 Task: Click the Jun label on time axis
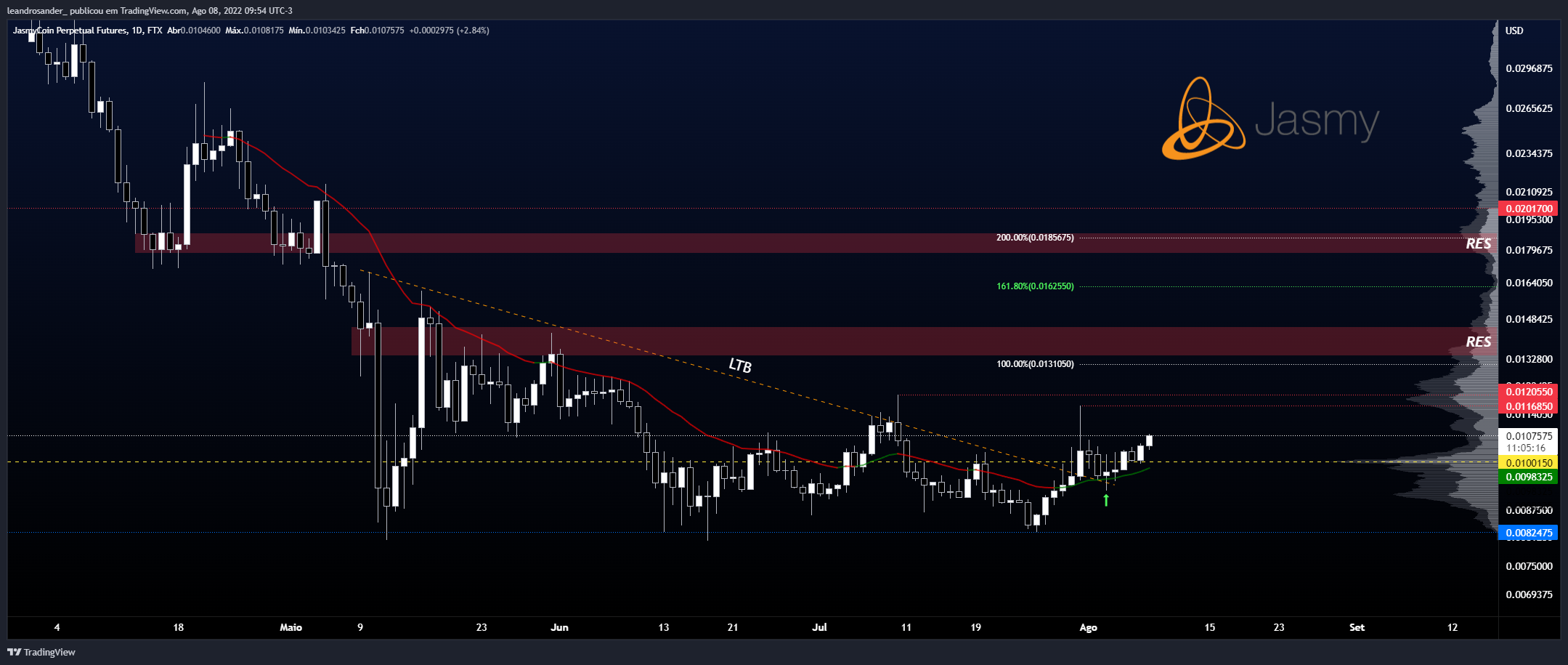click(x=559, y=627)
